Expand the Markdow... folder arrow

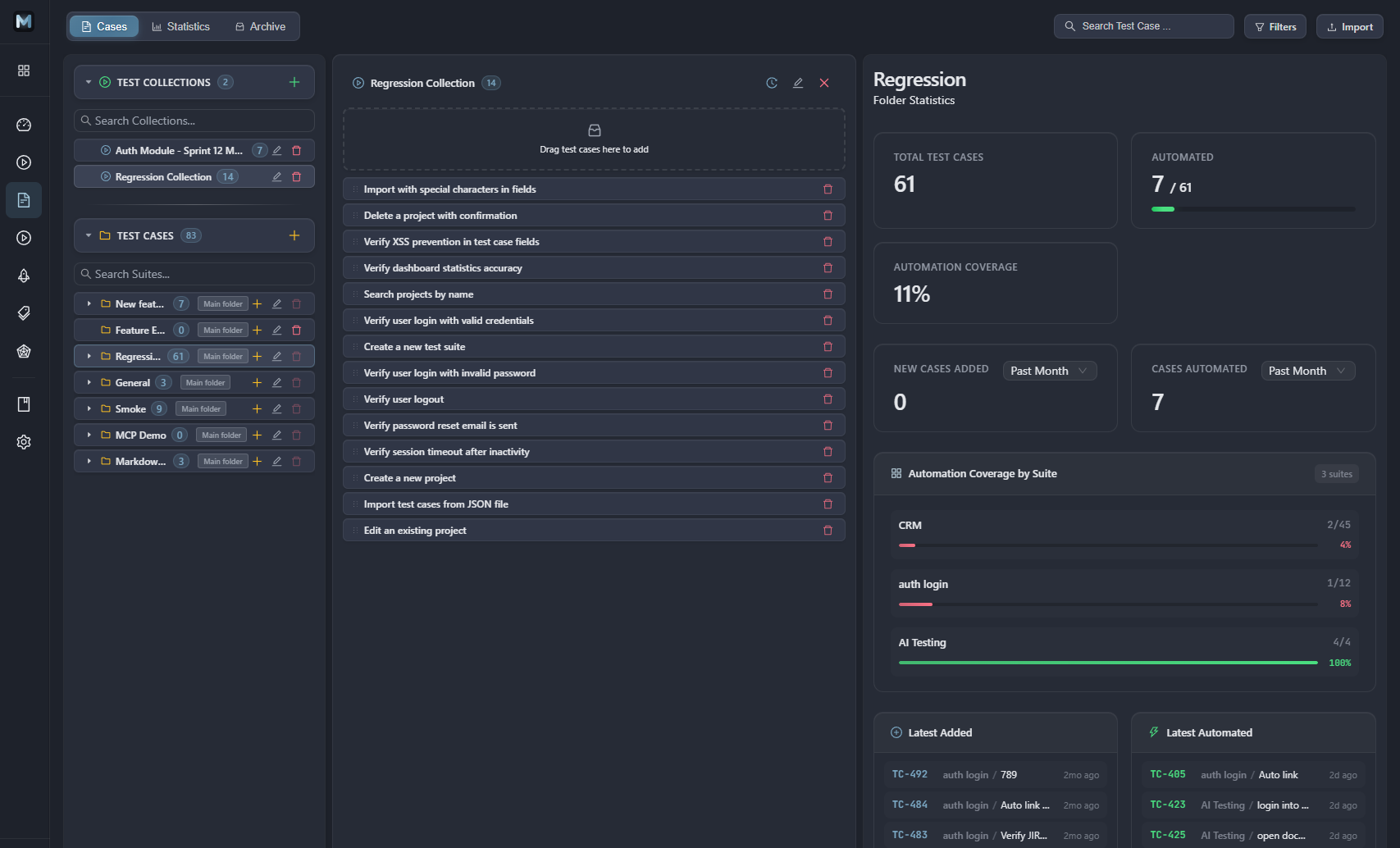[x=89, y=462]
